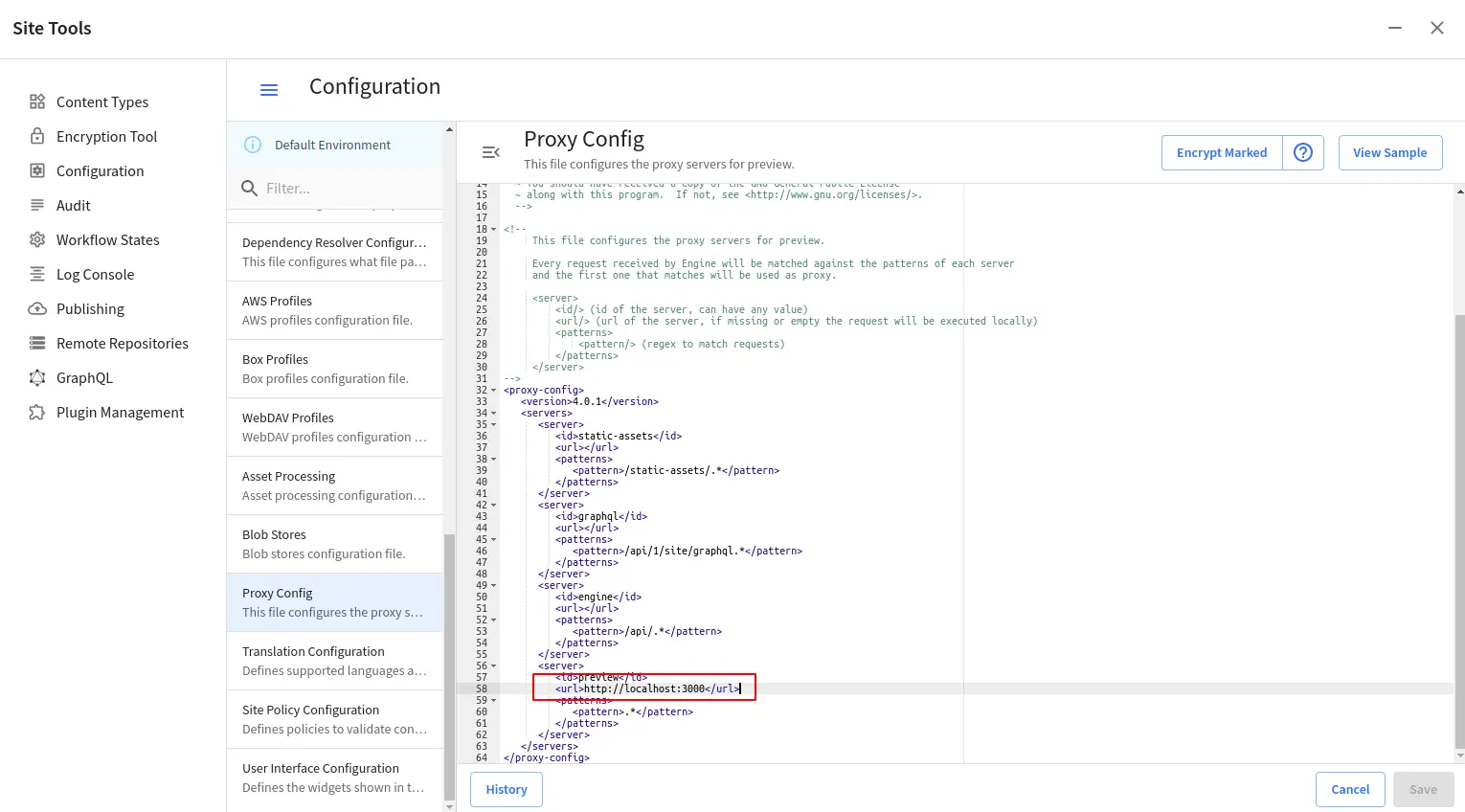The height and width of the screenshot is (812, 1465).
Task: Click the Content Types sidebar icon
Action: click(37, 101)
